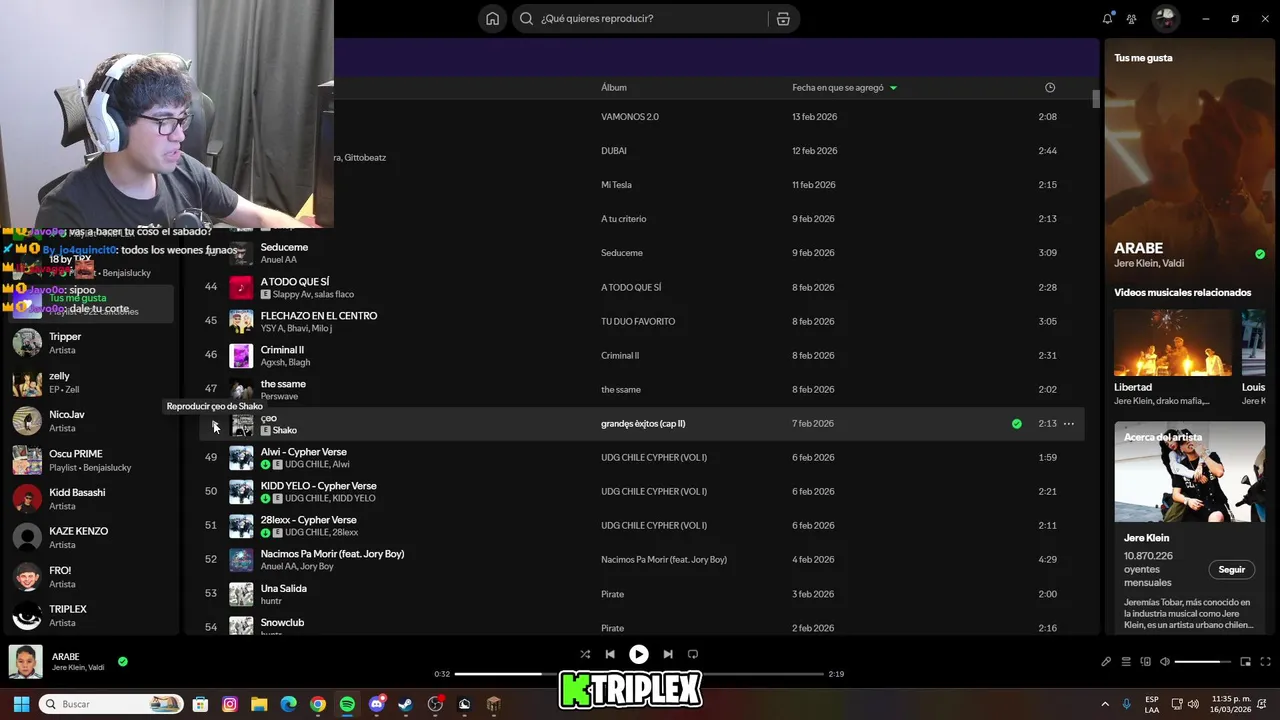Open Anuel AA artist under Seduceme
The image size is (1280, 720).
pyautogui.click(x=279, y=260)
